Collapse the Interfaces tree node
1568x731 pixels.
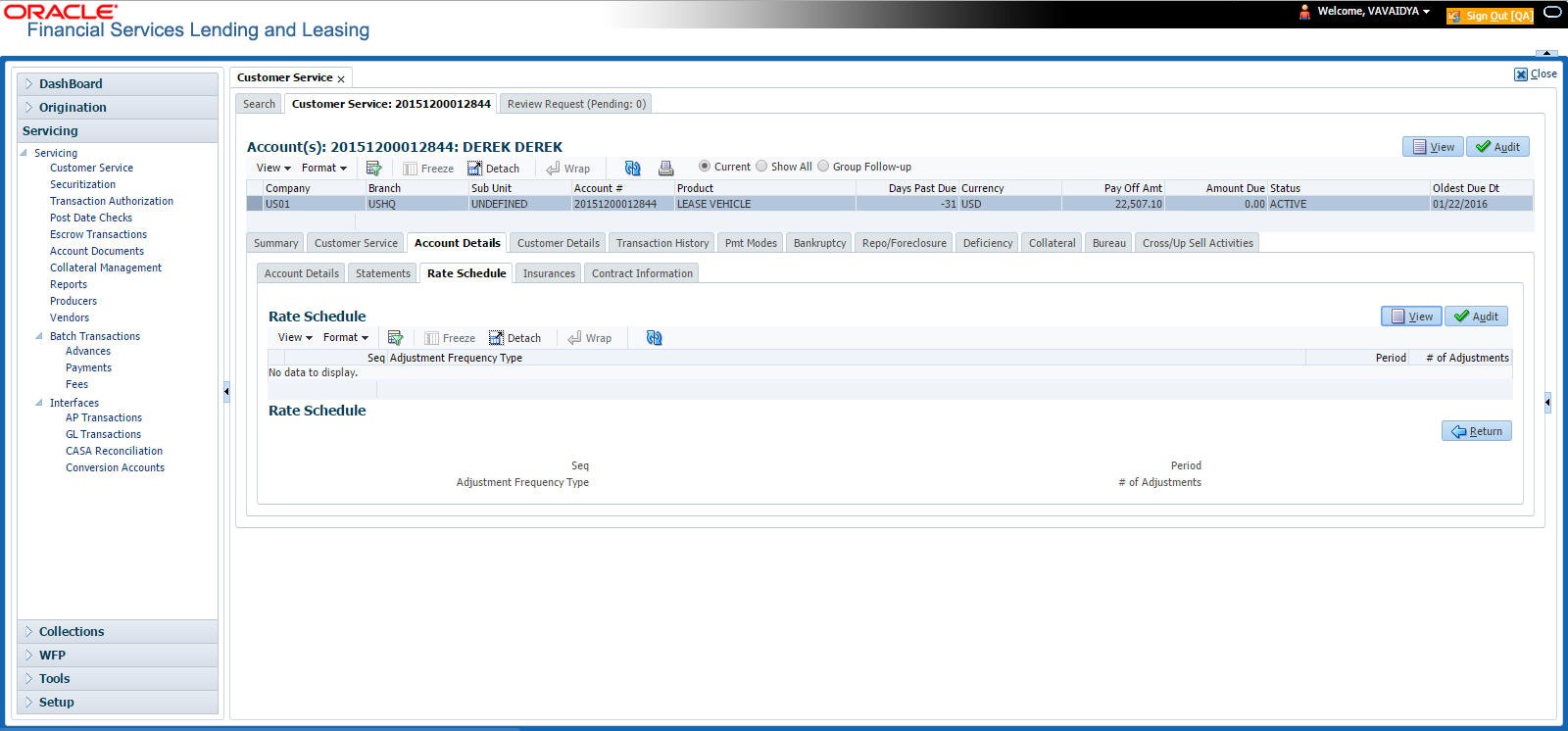coord(39,403)
